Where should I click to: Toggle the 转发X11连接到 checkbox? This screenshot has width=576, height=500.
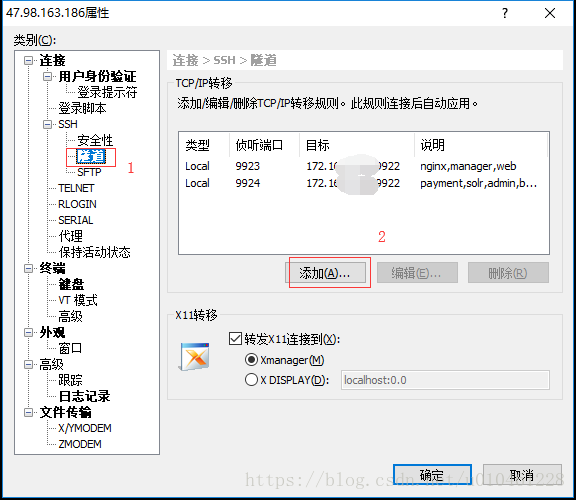235,338
